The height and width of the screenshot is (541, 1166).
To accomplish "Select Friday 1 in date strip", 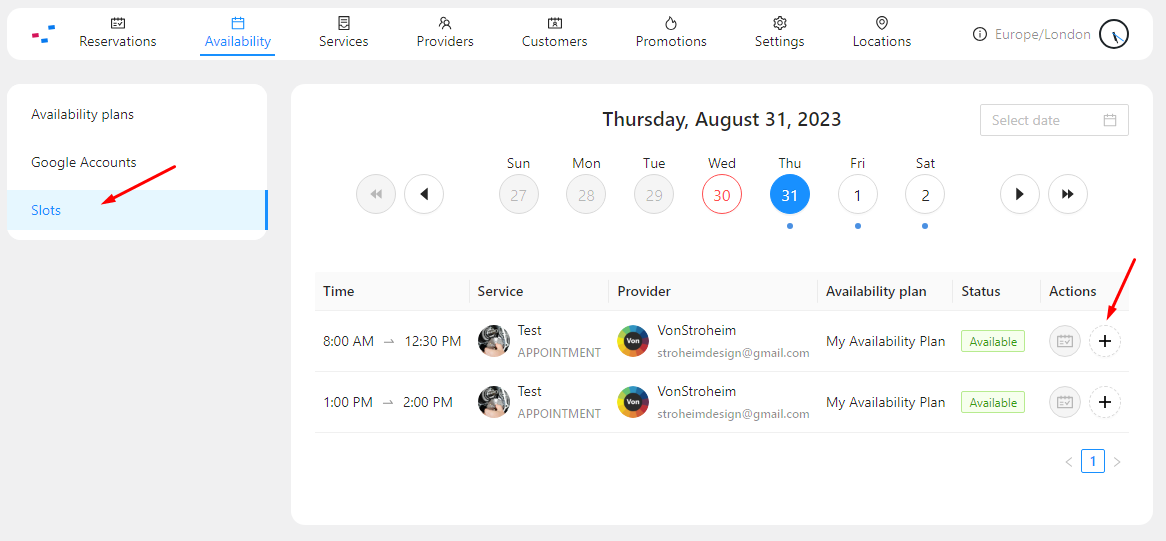I will (x=857, y=195).
